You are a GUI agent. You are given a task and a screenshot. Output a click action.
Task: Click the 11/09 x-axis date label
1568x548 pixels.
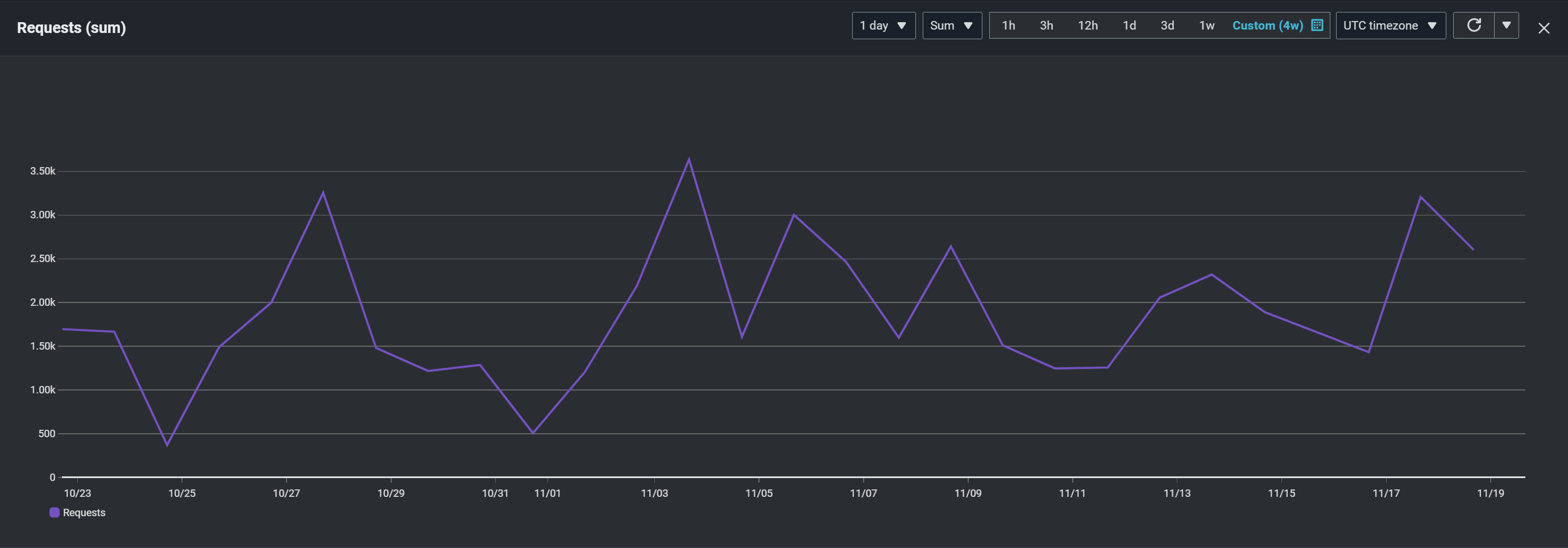tap(968, 493)
